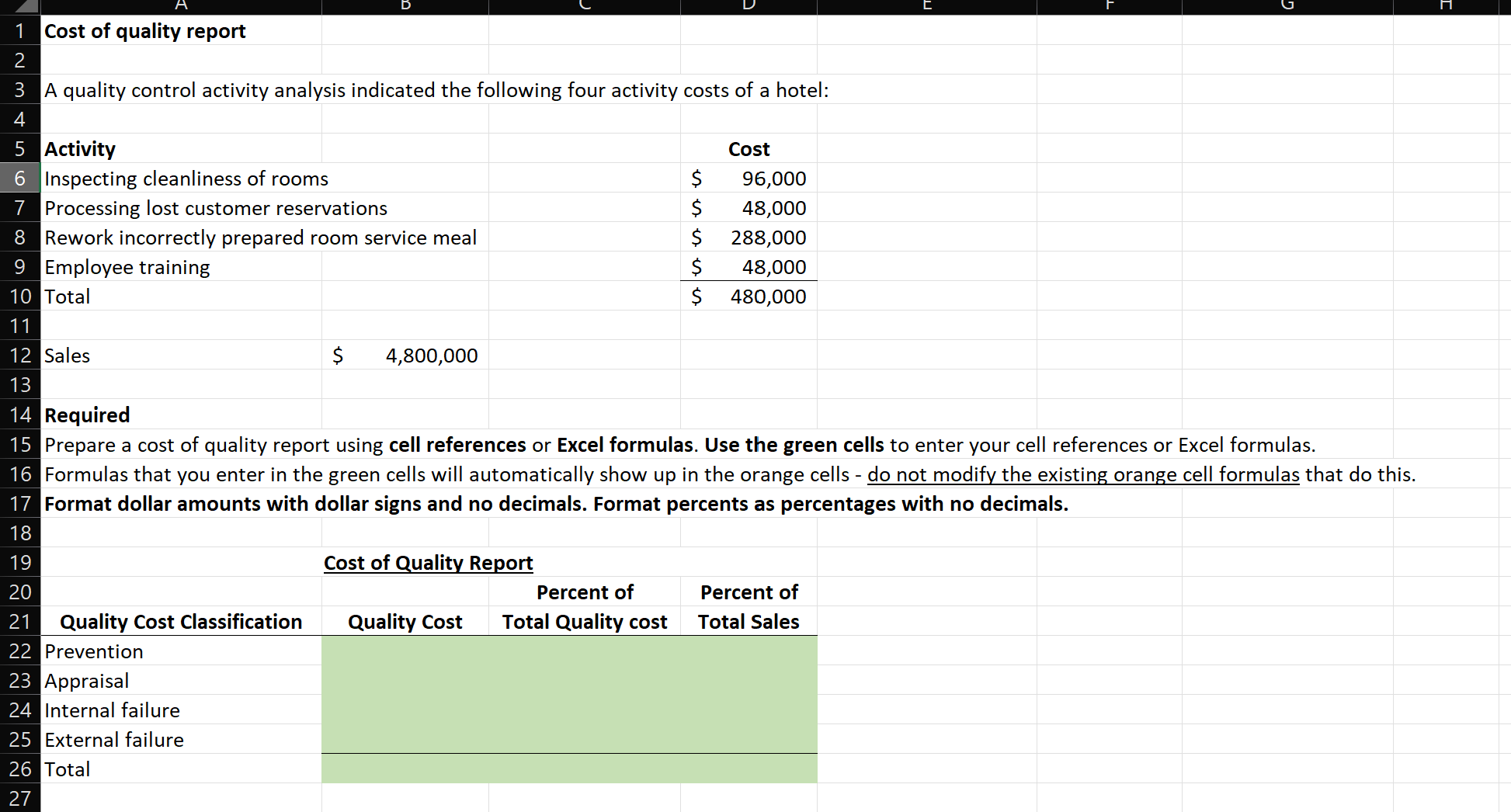
Task: Select the green Prevention Quality Cost cell
Action: (x=404, y=651)
